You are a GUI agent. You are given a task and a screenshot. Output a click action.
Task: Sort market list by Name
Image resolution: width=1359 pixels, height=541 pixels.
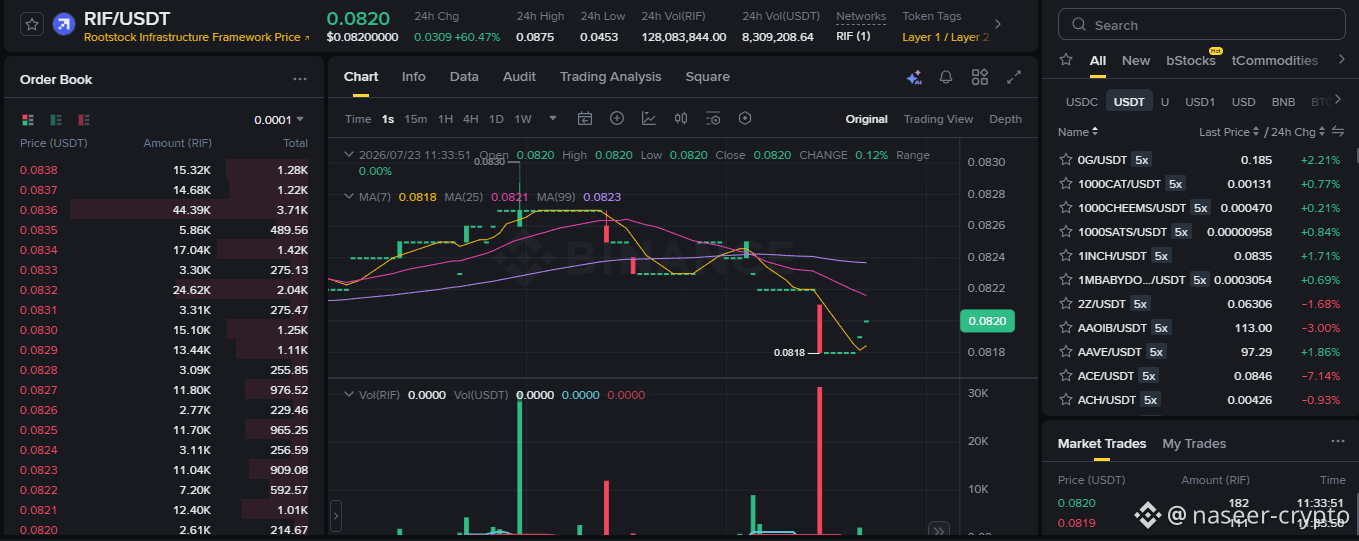[x=1079, y=132]
